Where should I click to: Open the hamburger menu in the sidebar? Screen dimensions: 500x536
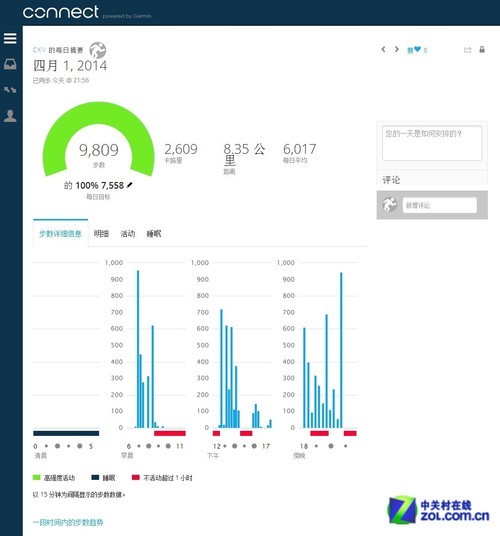pyautogui.click(x=10, y=38)
